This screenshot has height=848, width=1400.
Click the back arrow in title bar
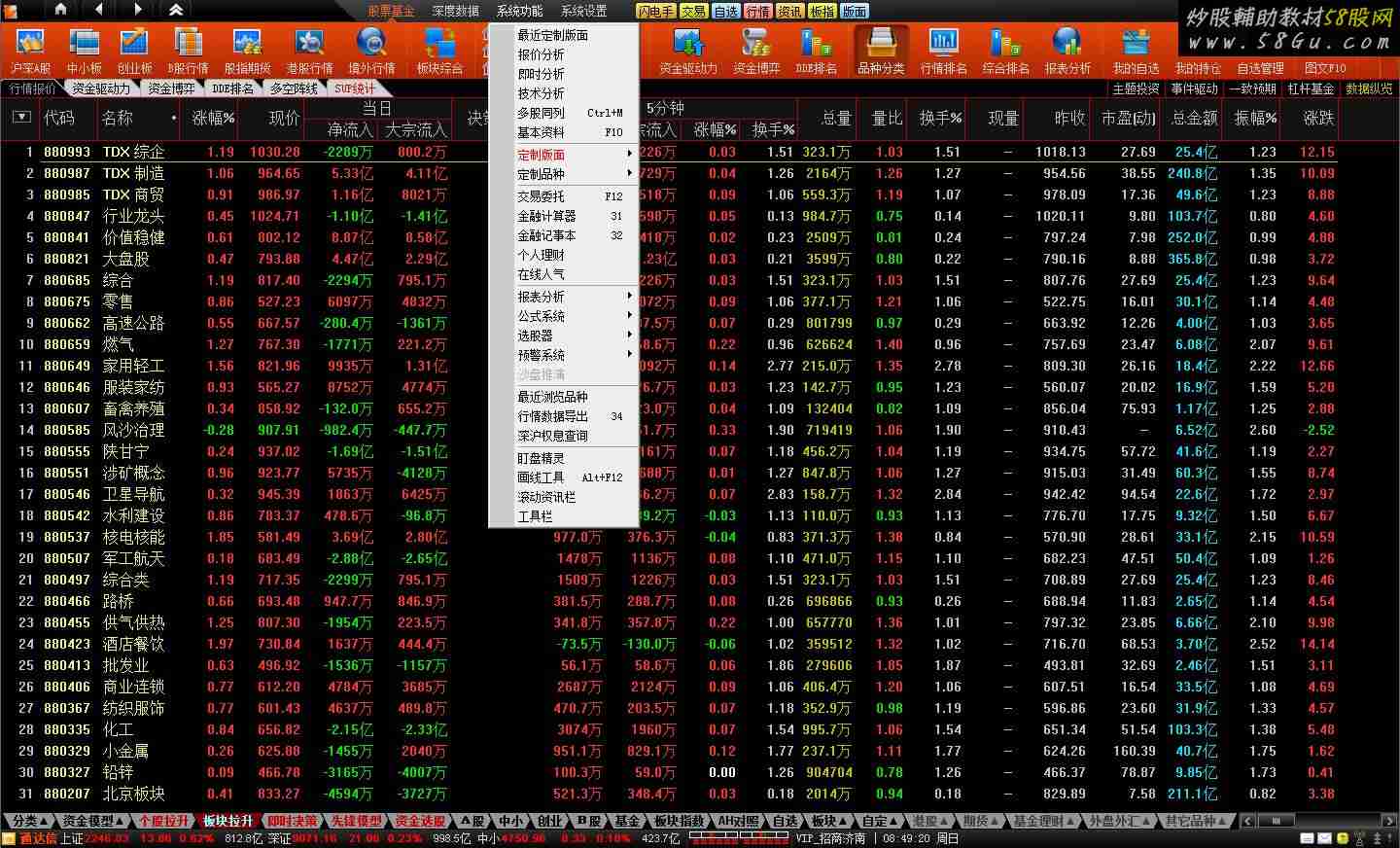point(99,10)
